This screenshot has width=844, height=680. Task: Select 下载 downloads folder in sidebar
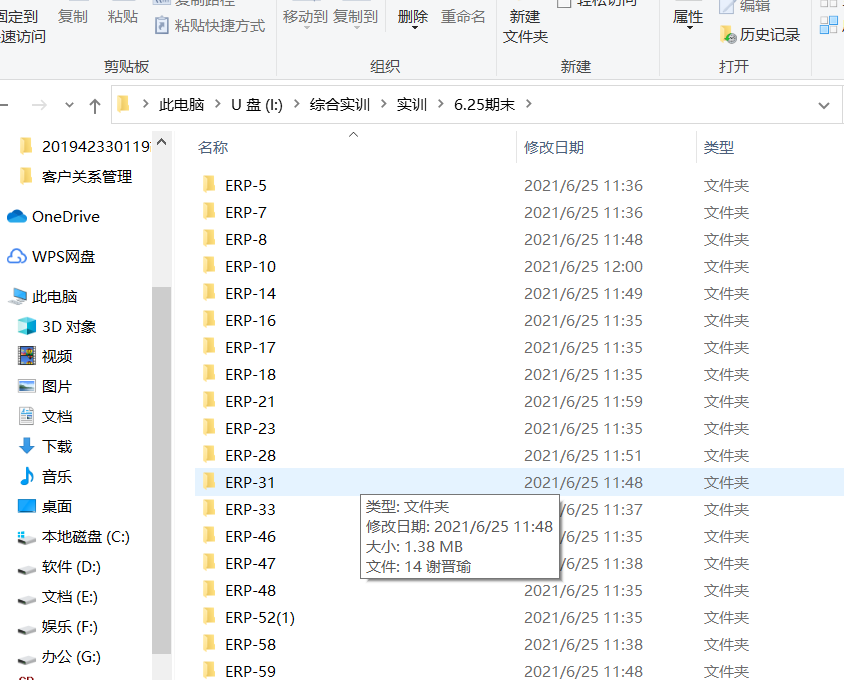point(56,447)
